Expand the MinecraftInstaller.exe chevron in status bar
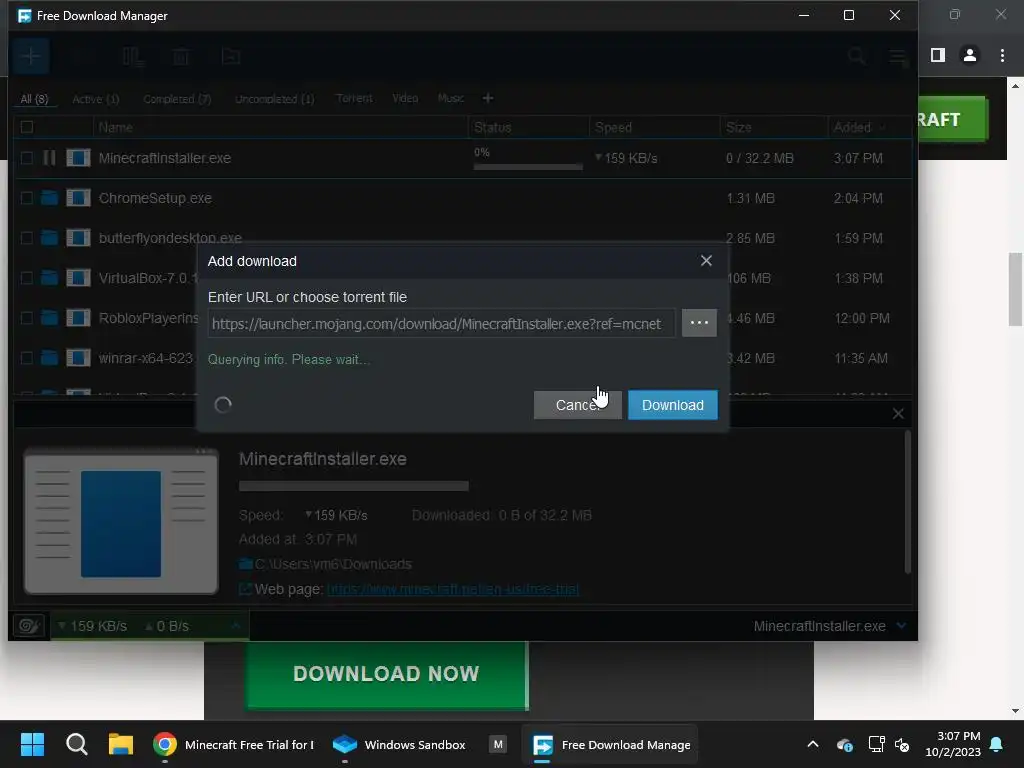The height and width of the screenshot is (768, 1024). (x=902, y=626)
